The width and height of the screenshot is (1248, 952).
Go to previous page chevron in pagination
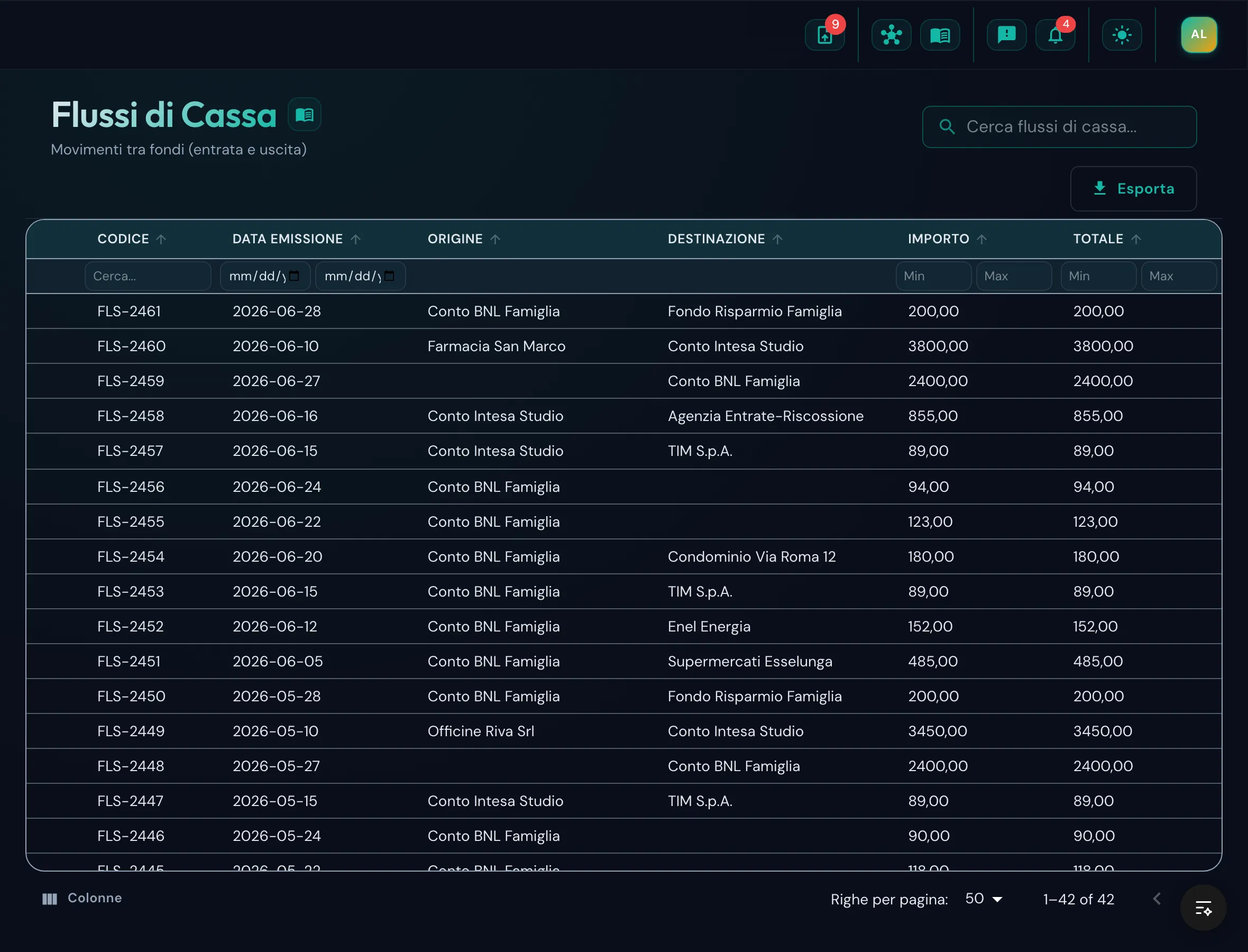point(1157,899)
